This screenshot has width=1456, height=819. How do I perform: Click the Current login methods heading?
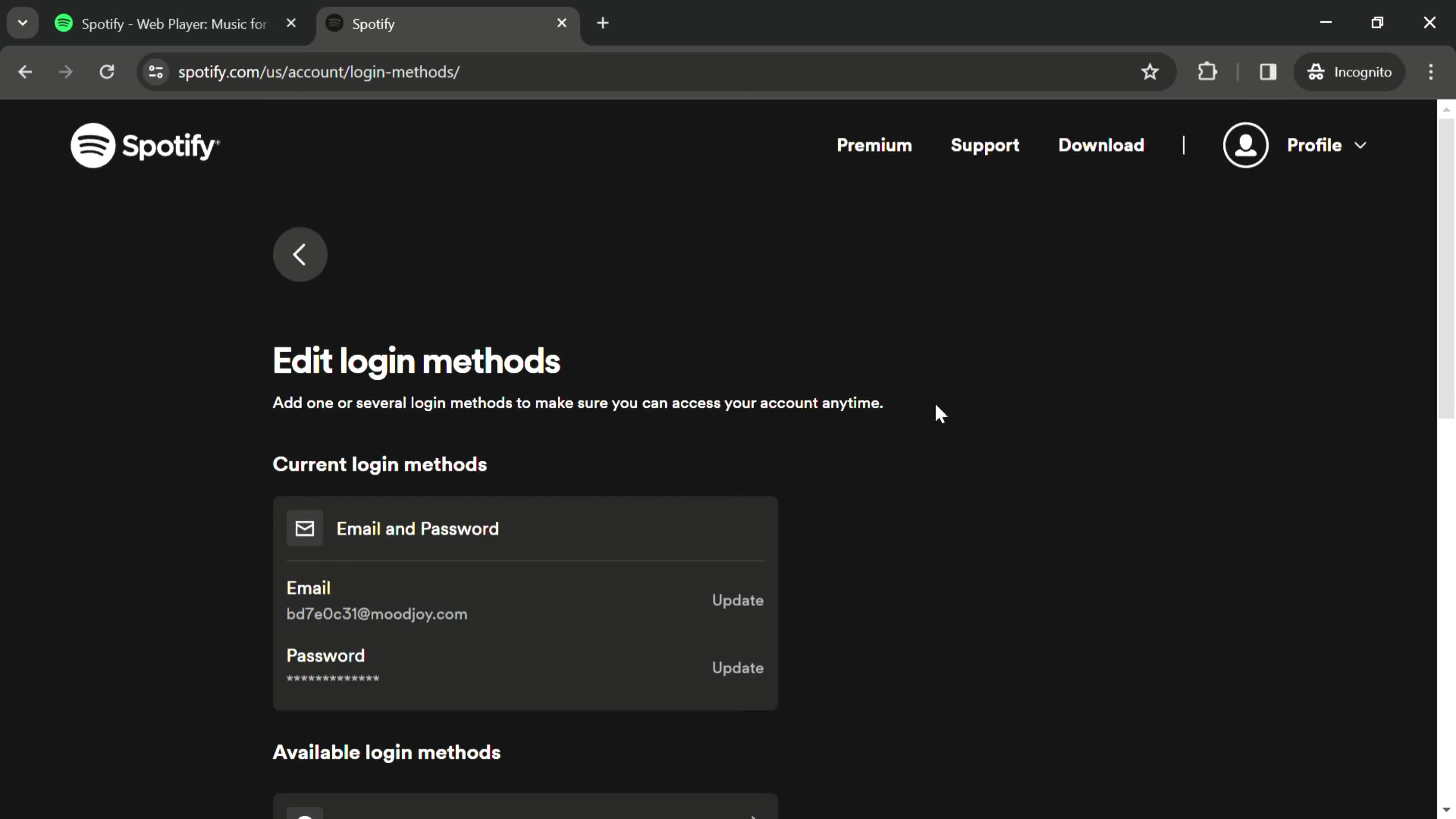coord(380,464)
